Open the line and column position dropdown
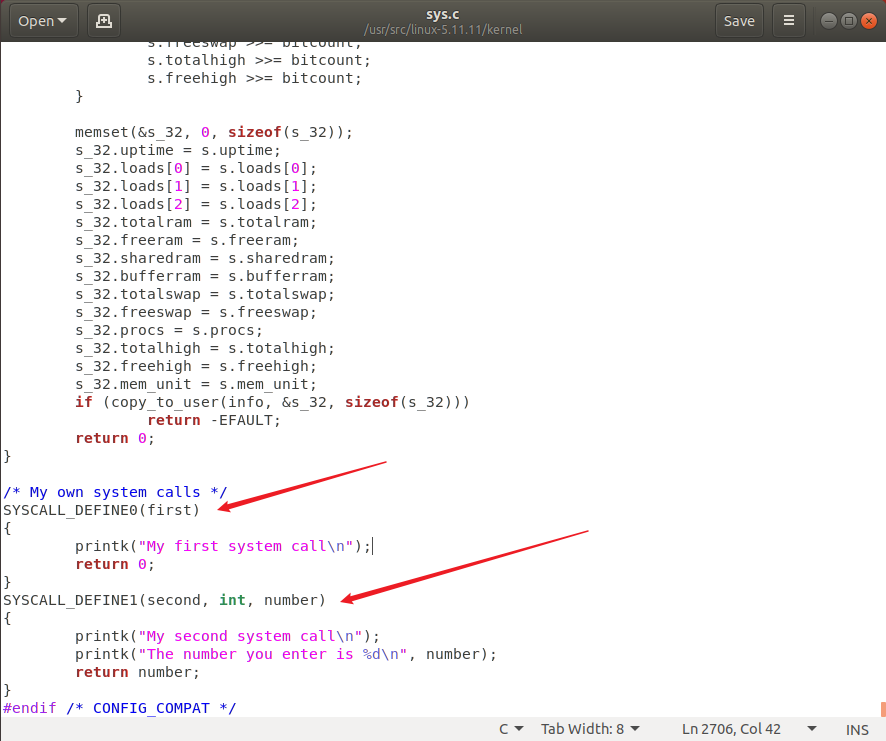Screen dimensions: 886x741 click(x=749, y=729)
